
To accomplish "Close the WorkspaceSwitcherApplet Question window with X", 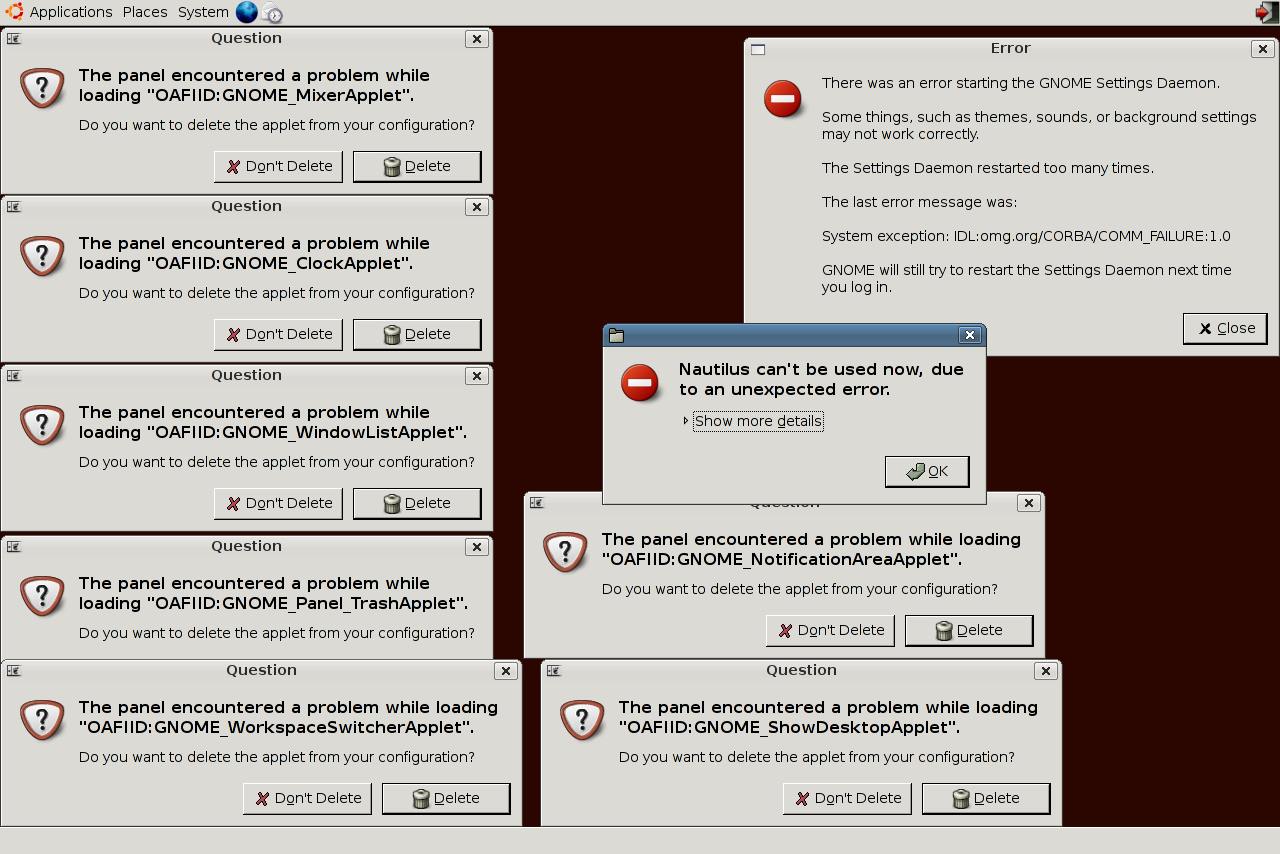I will point(506,670).
